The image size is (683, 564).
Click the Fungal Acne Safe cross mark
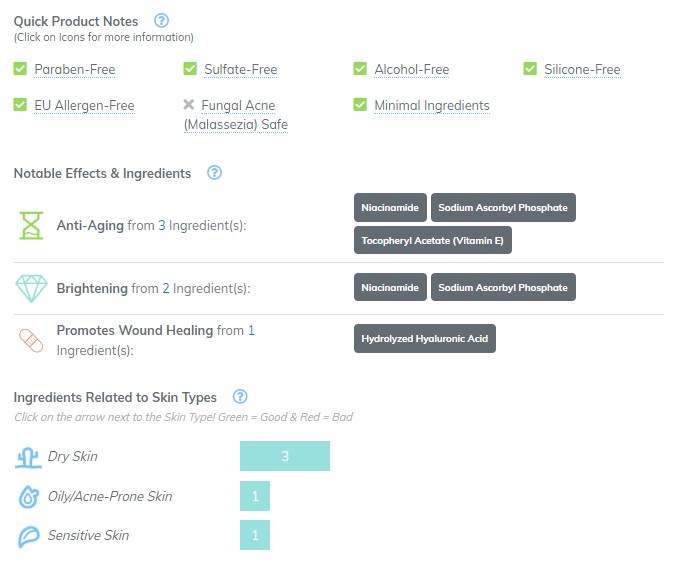tap(189, 104)
